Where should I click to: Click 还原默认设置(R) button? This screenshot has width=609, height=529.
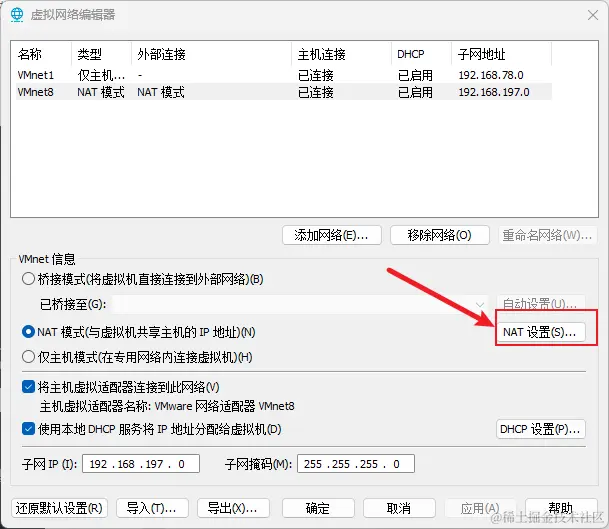(59, 508)
